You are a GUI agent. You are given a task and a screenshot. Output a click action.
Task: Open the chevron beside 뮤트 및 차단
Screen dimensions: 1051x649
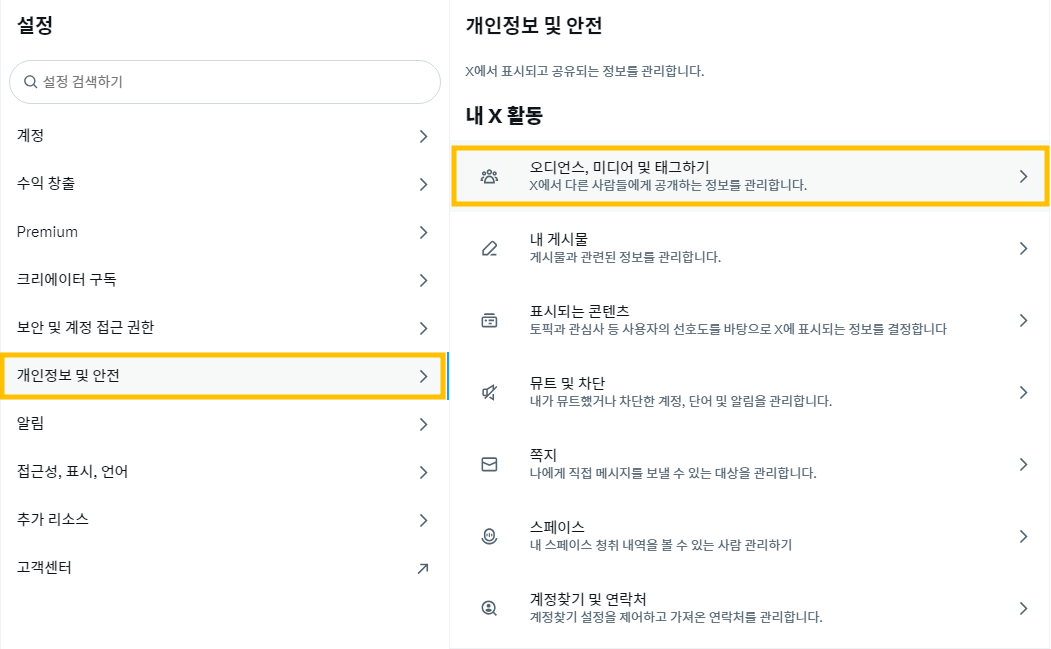1023,393
